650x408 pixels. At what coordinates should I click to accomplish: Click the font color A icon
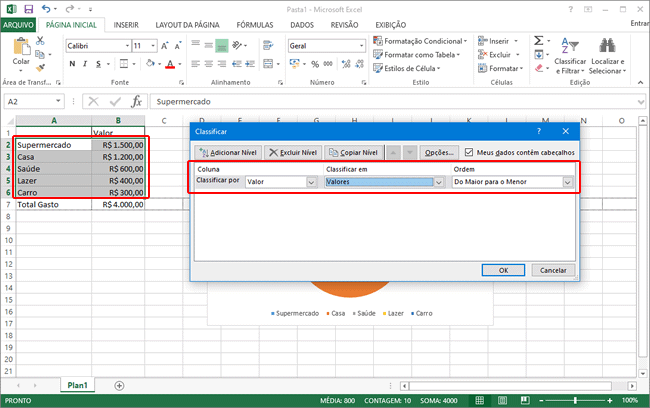(x=171, y=64)
